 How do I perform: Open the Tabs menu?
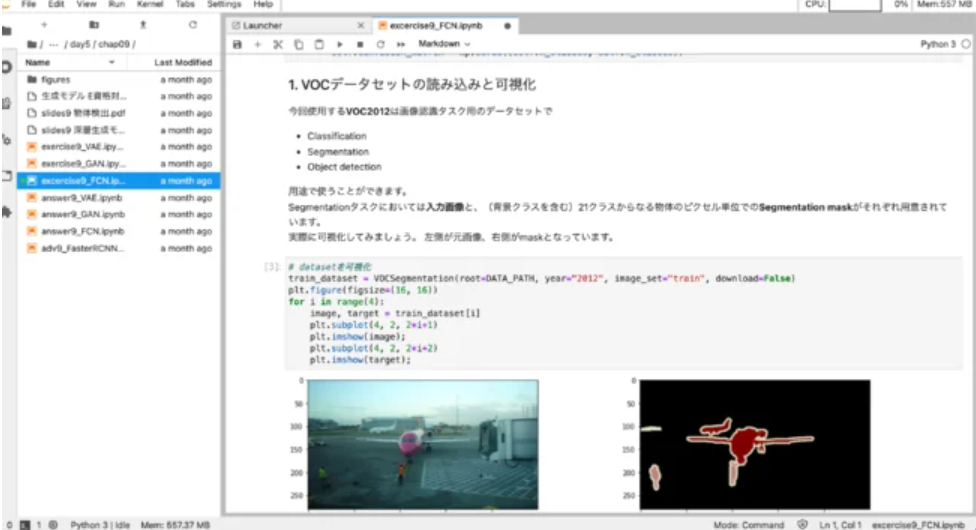185,4
